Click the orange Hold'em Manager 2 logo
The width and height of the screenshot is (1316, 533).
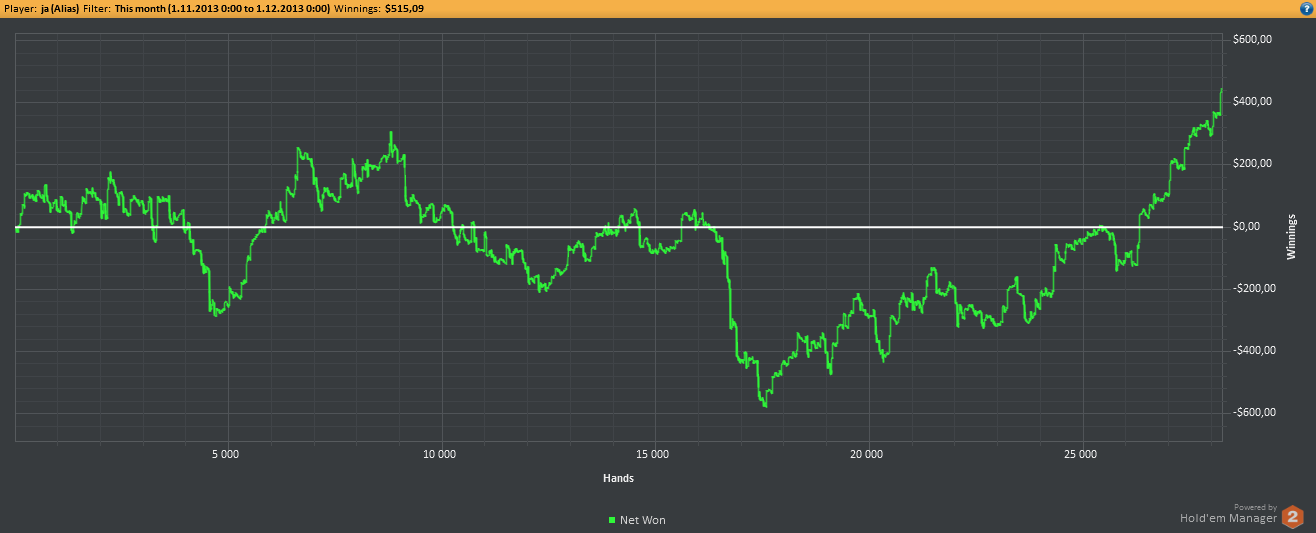coord(1293,517)
